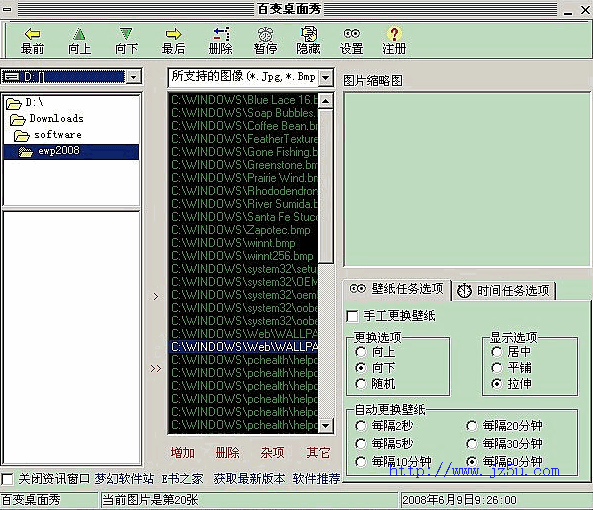Viewport: 593px width, 510px height.
Task: Click the red 增加 button
Action: pos(183,453)
